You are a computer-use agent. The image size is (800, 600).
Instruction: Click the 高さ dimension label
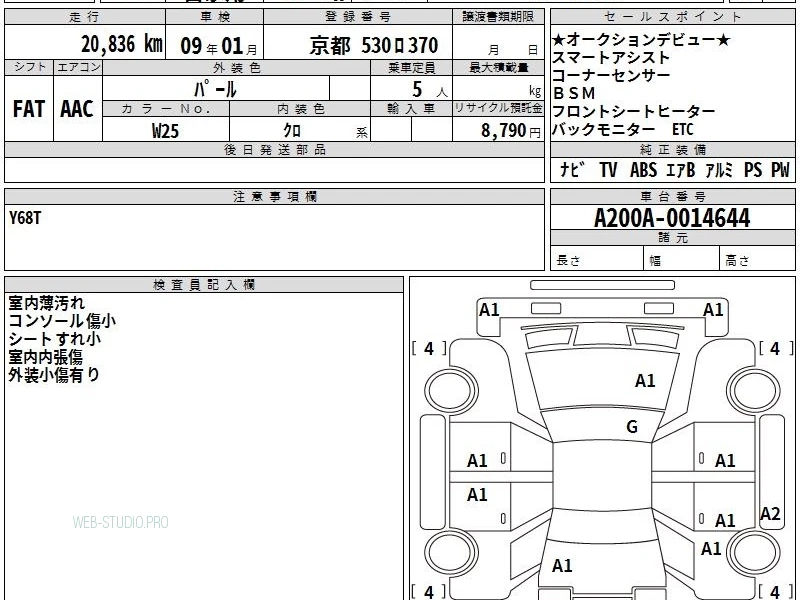737,261
